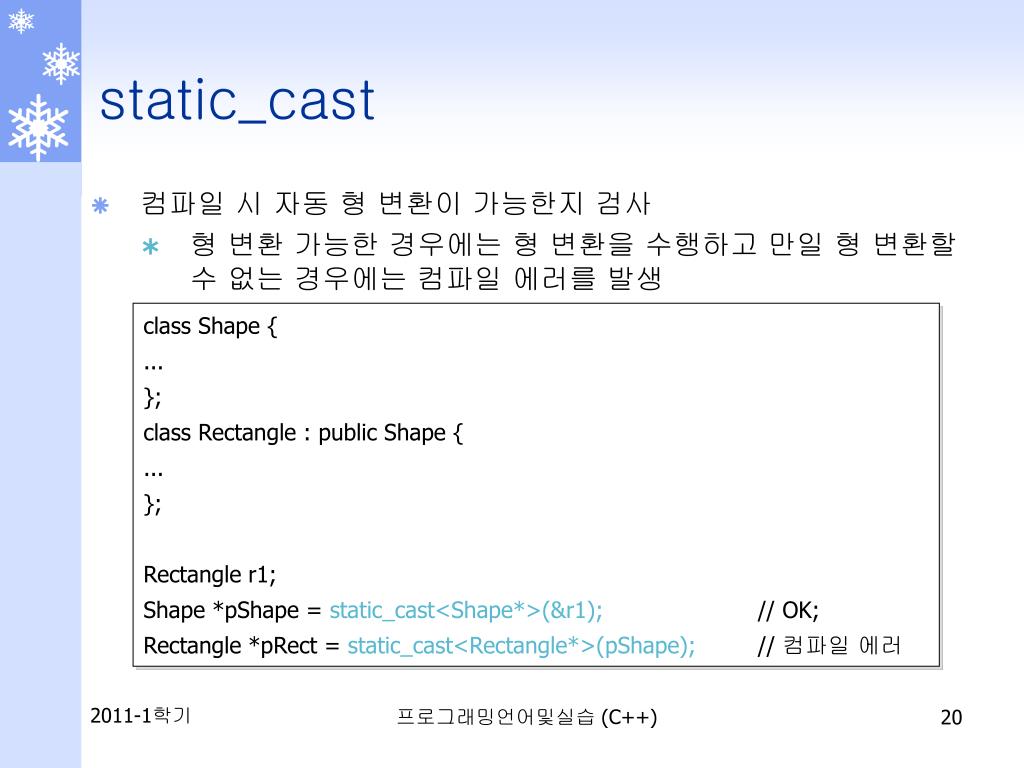Click the code line "class Shape {"
1024x768 pixels.
210,326
